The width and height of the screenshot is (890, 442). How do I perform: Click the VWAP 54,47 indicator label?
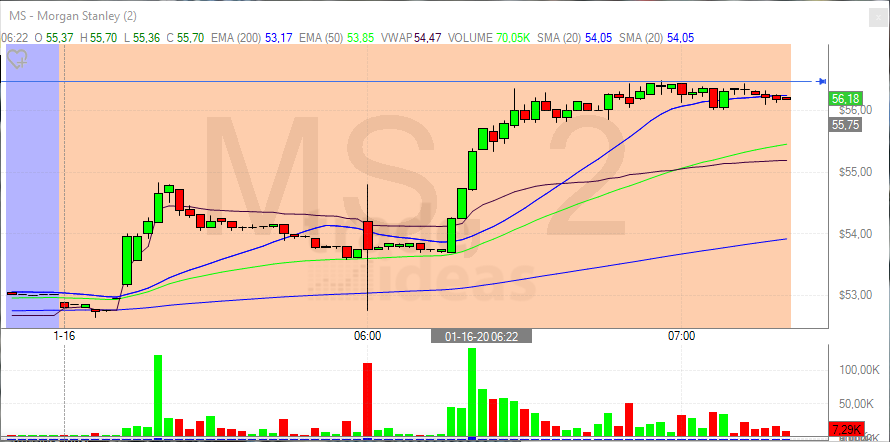412,38
